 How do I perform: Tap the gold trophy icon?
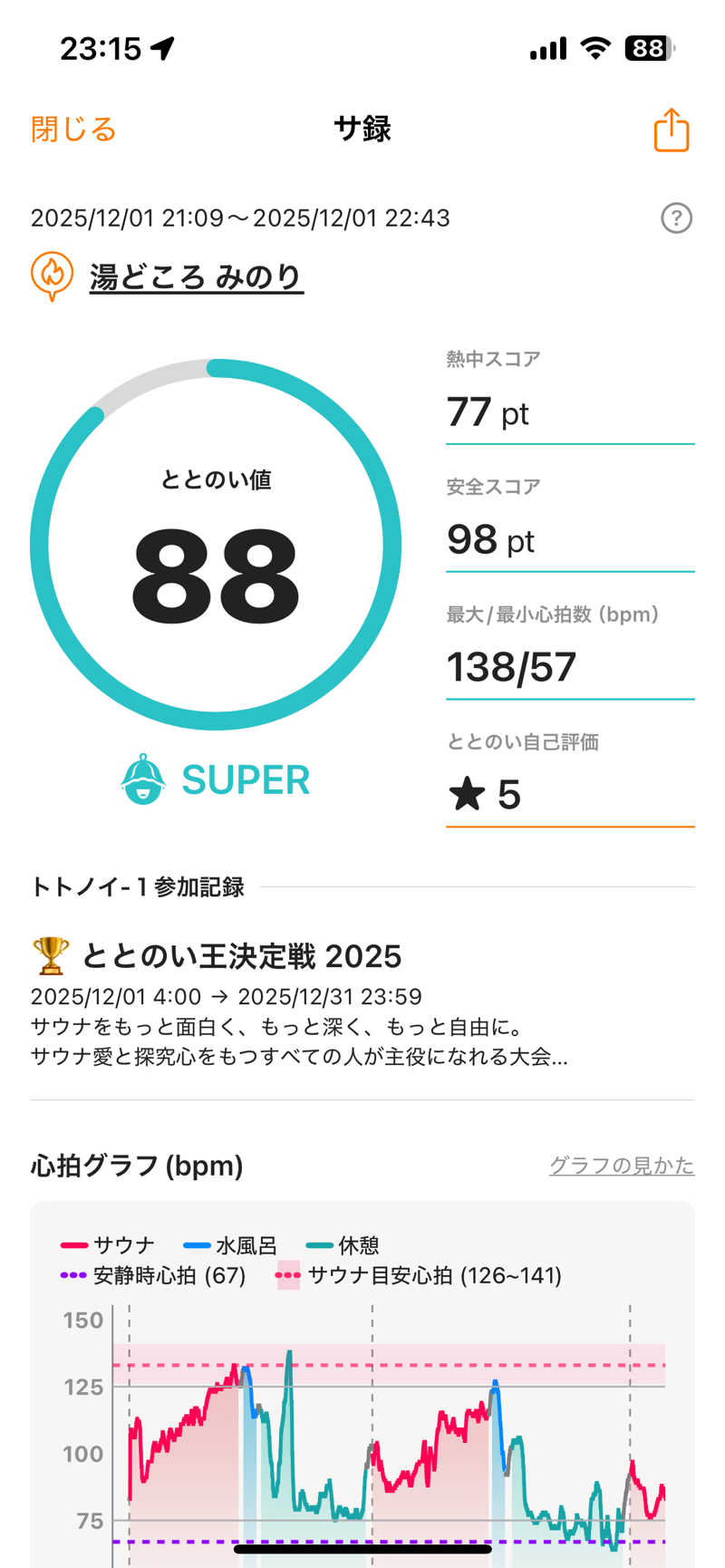[50, 955]
